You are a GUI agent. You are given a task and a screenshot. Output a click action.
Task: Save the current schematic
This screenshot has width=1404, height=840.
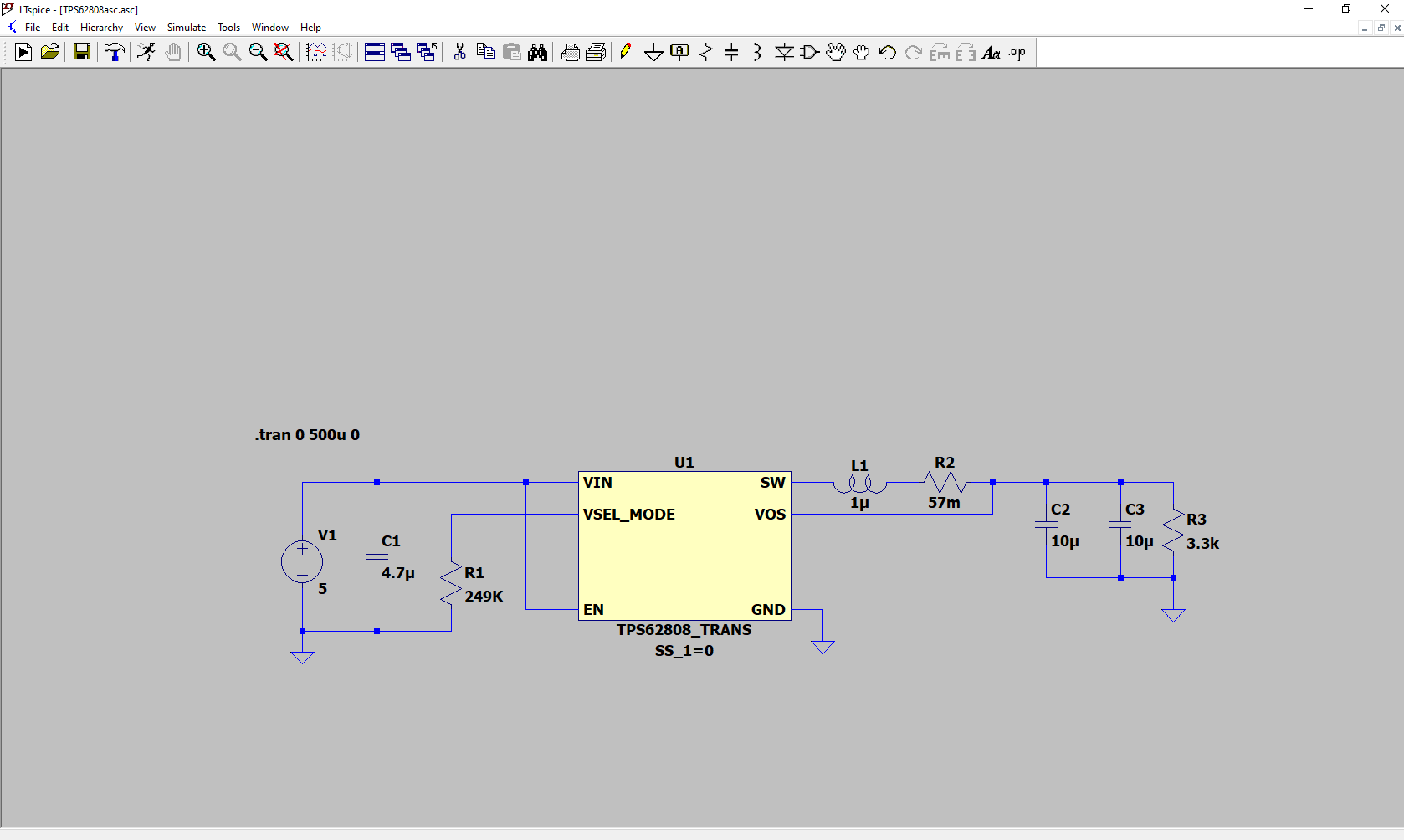click(x=81, y=52)
